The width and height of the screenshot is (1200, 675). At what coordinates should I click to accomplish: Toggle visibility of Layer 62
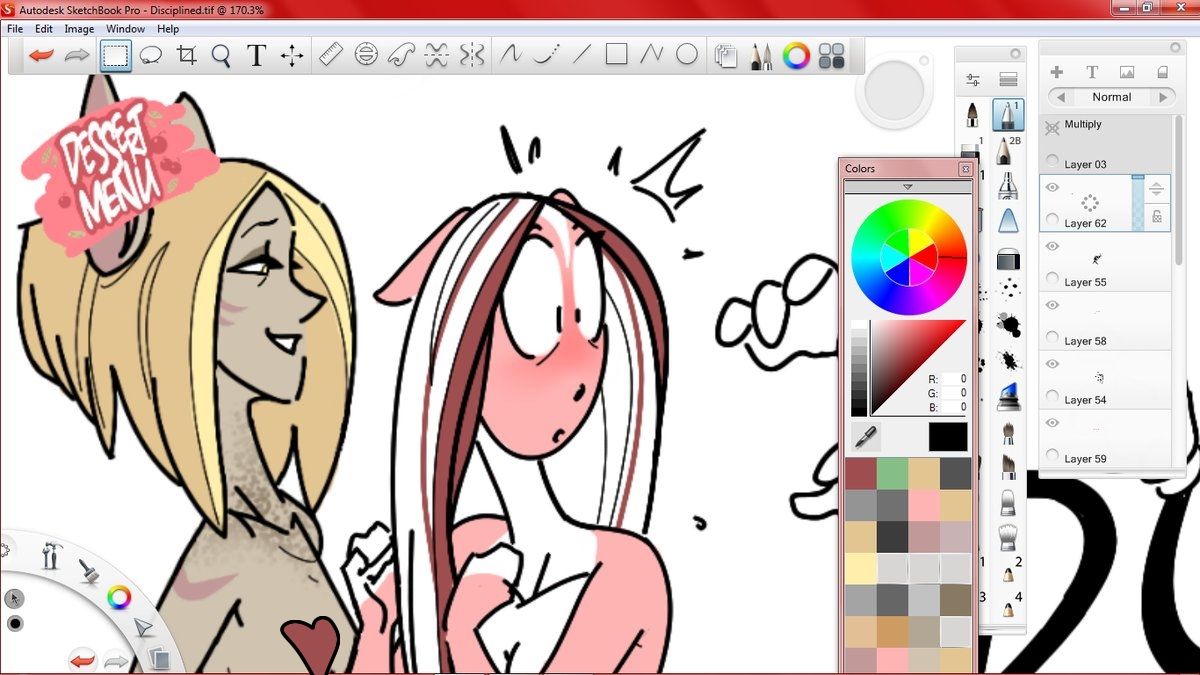pos(1052,187)
